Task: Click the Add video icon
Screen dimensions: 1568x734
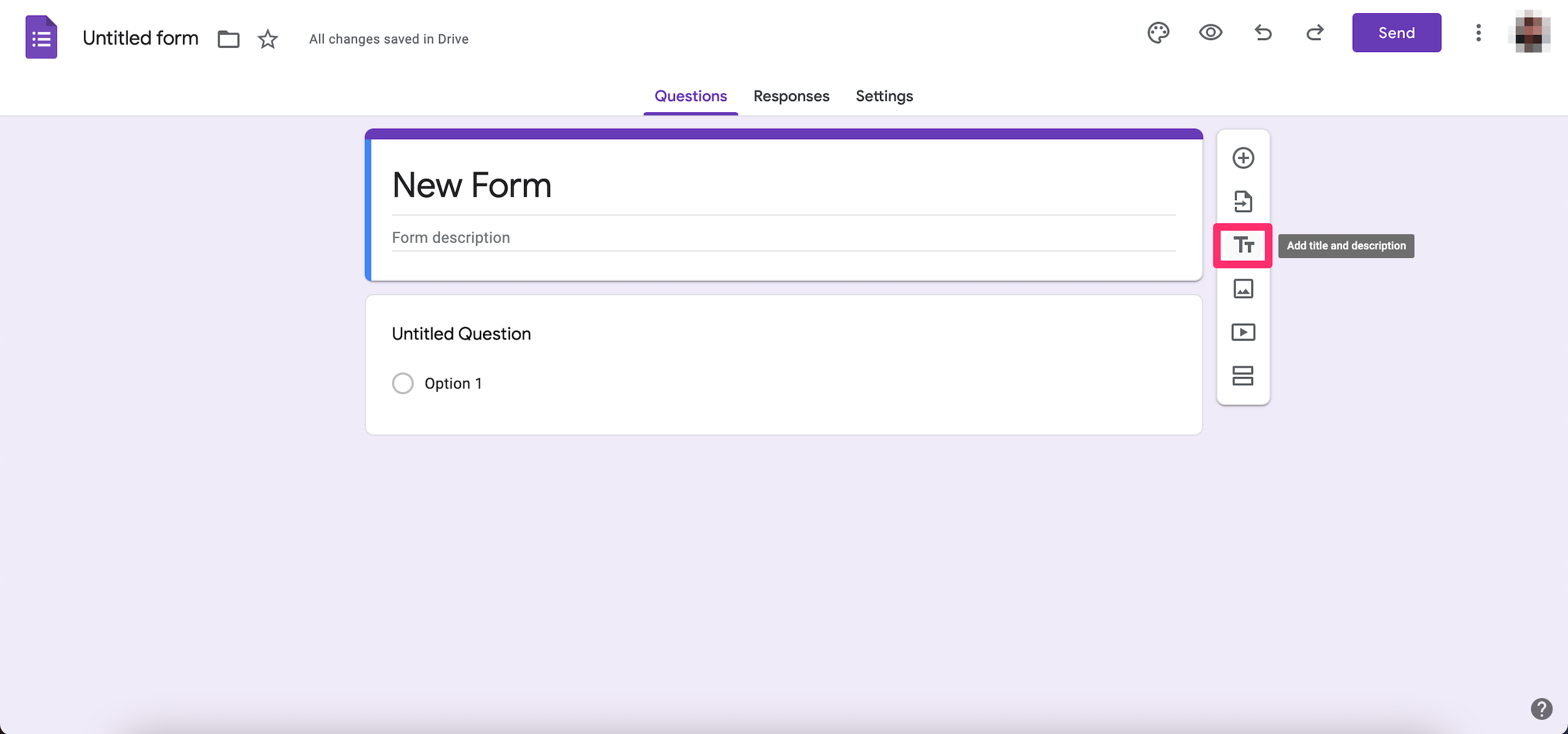Action: (1243, 332)
